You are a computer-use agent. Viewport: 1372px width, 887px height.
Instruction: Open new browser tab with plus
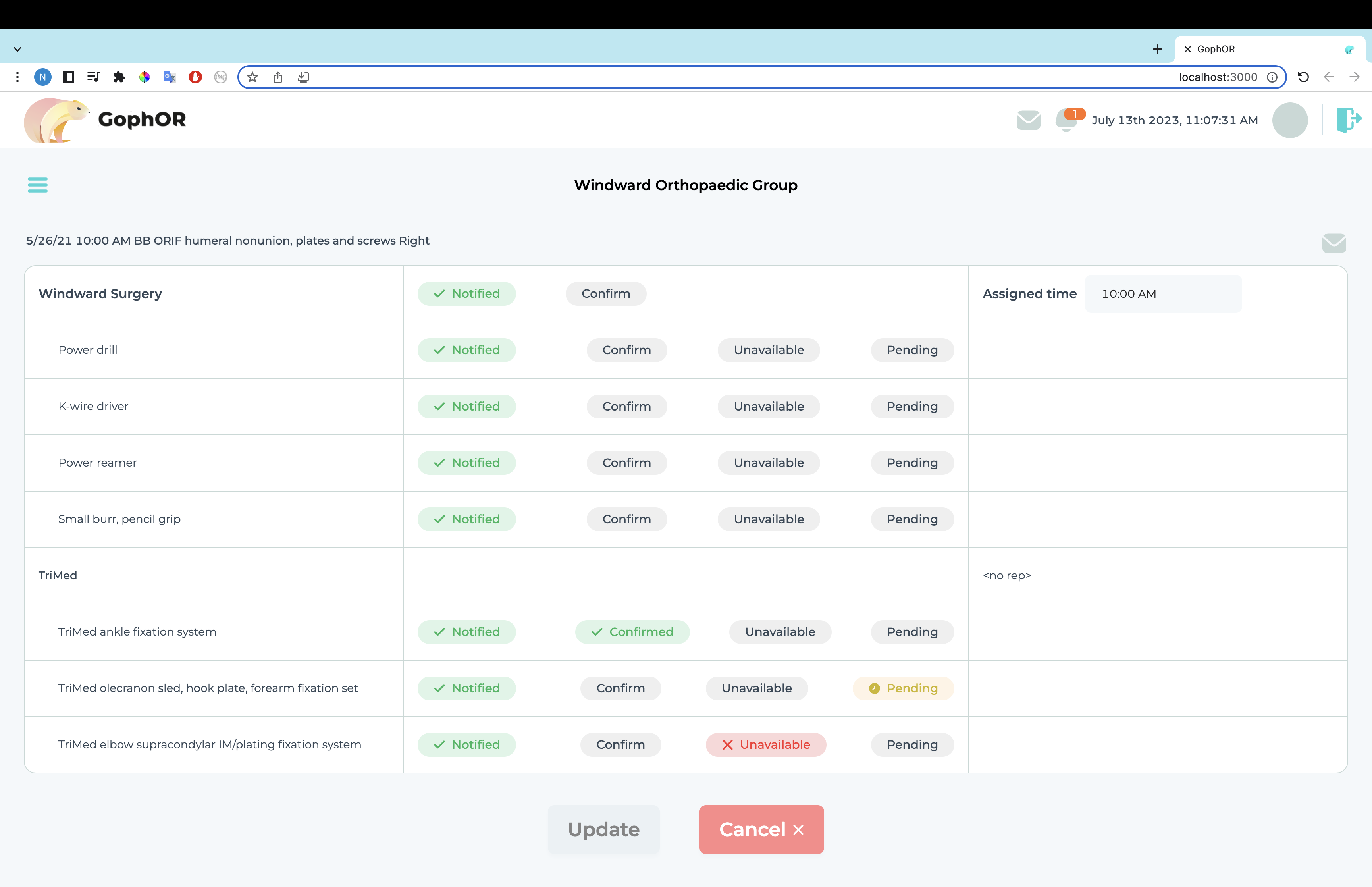click(1157, 50)
